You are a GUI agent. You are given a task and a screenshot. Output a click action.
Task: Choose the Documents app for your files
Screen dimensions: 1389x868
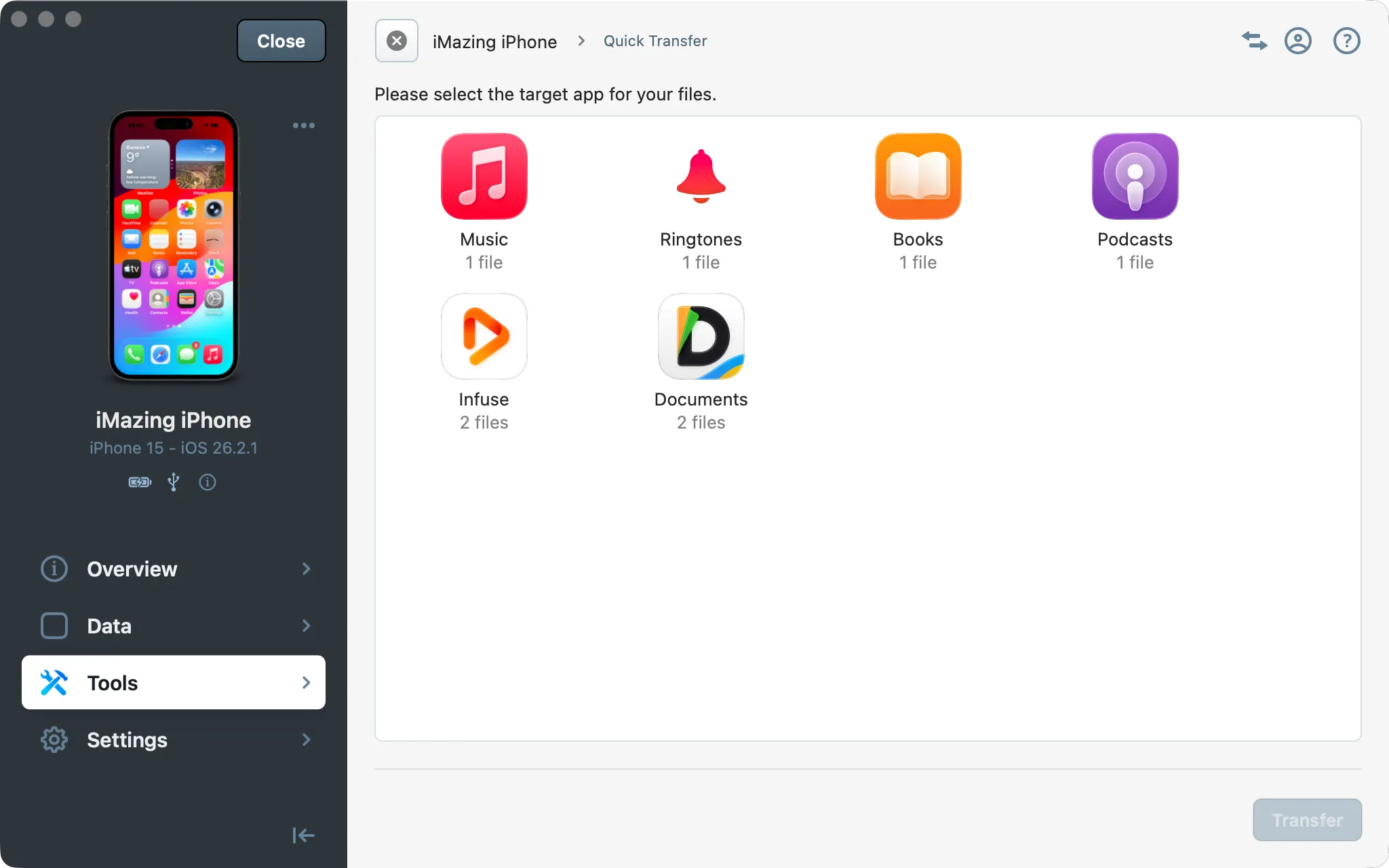pos(701,336)
